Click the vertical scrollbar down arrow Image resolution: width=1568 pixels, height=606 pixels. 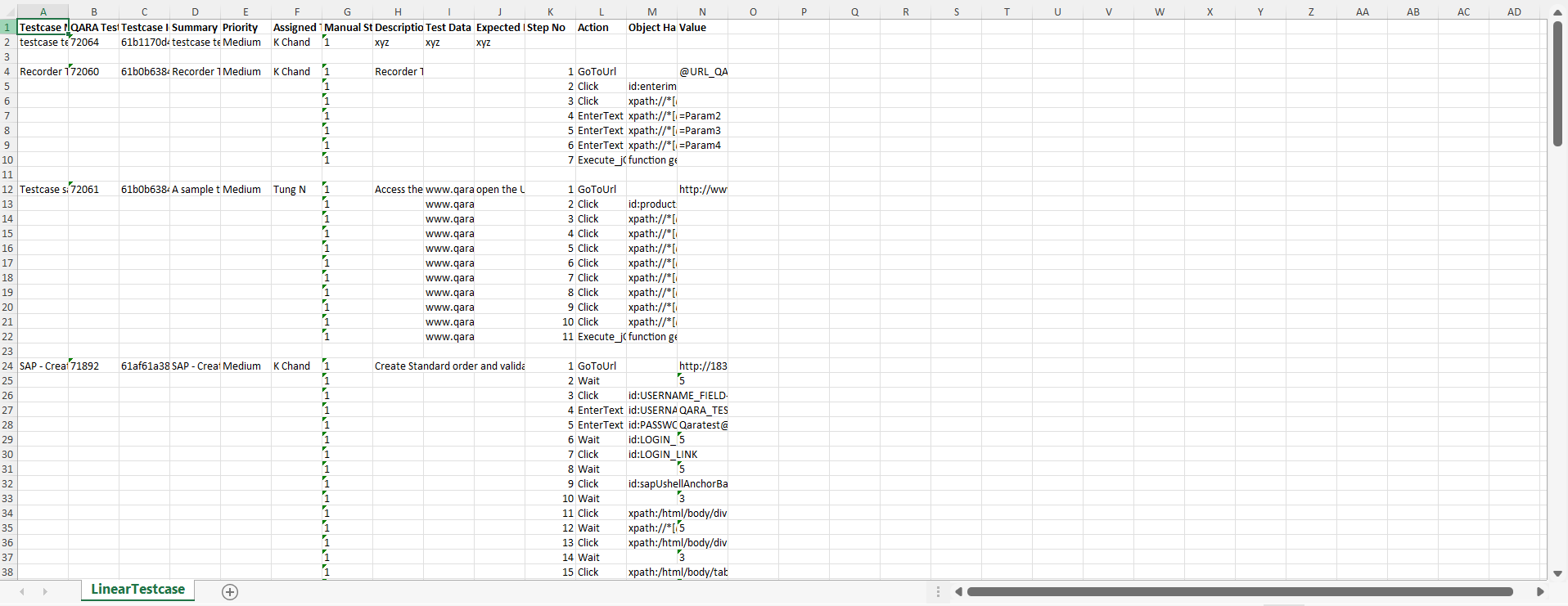(1557, 573)
